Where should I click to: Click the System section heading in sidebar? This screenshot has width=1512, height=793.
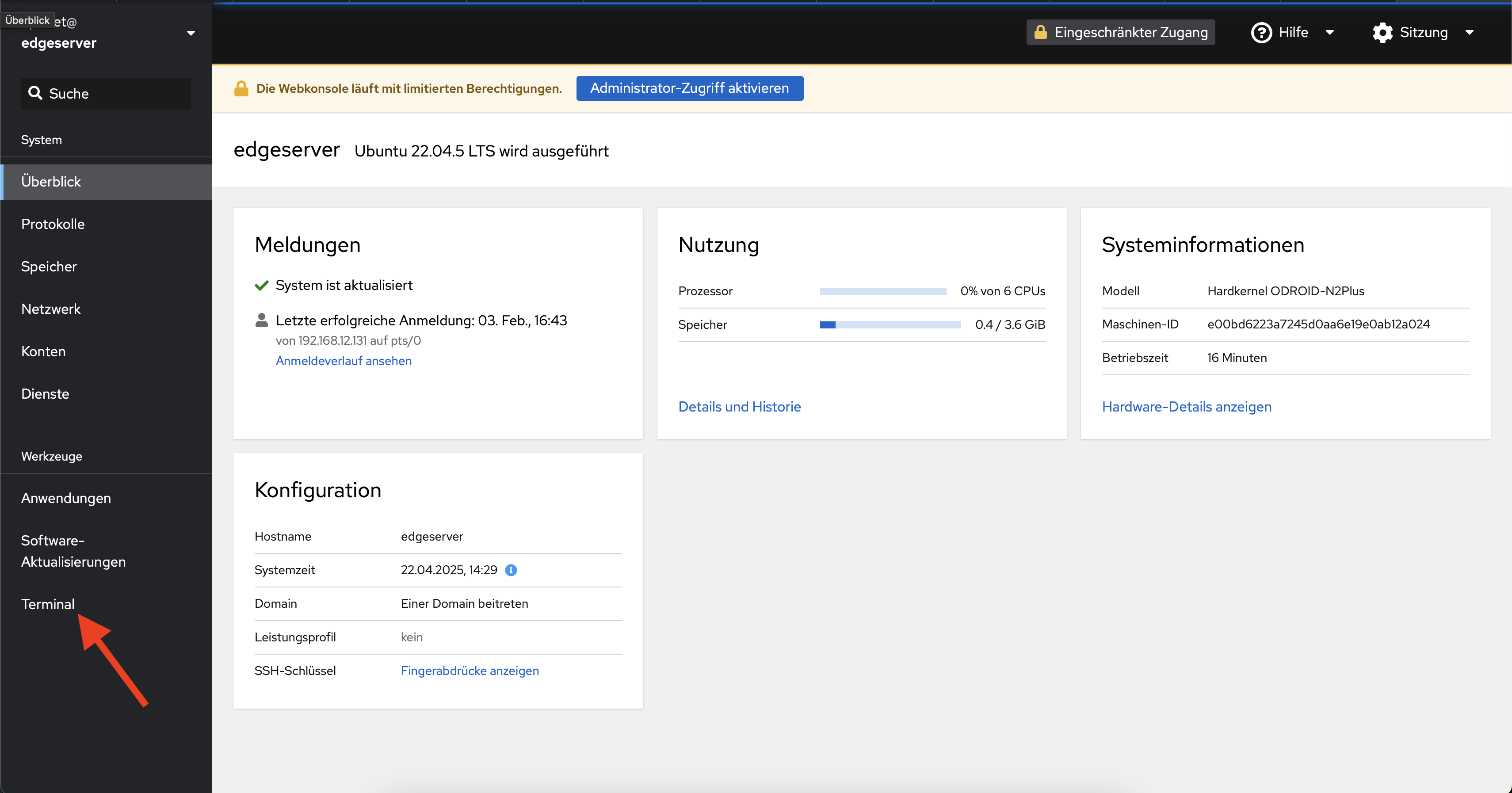click(41, 140)
